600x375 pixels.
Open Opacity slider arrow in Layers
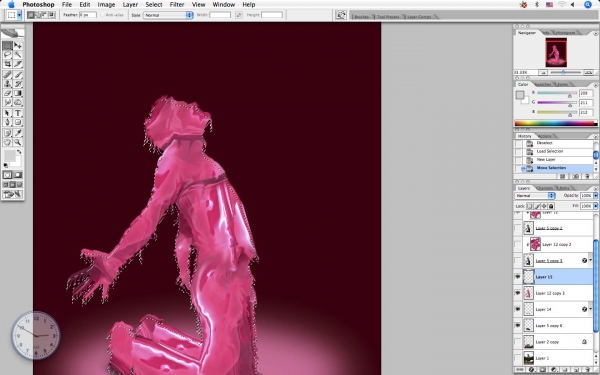pyautogui.click(x=595, y=196)
